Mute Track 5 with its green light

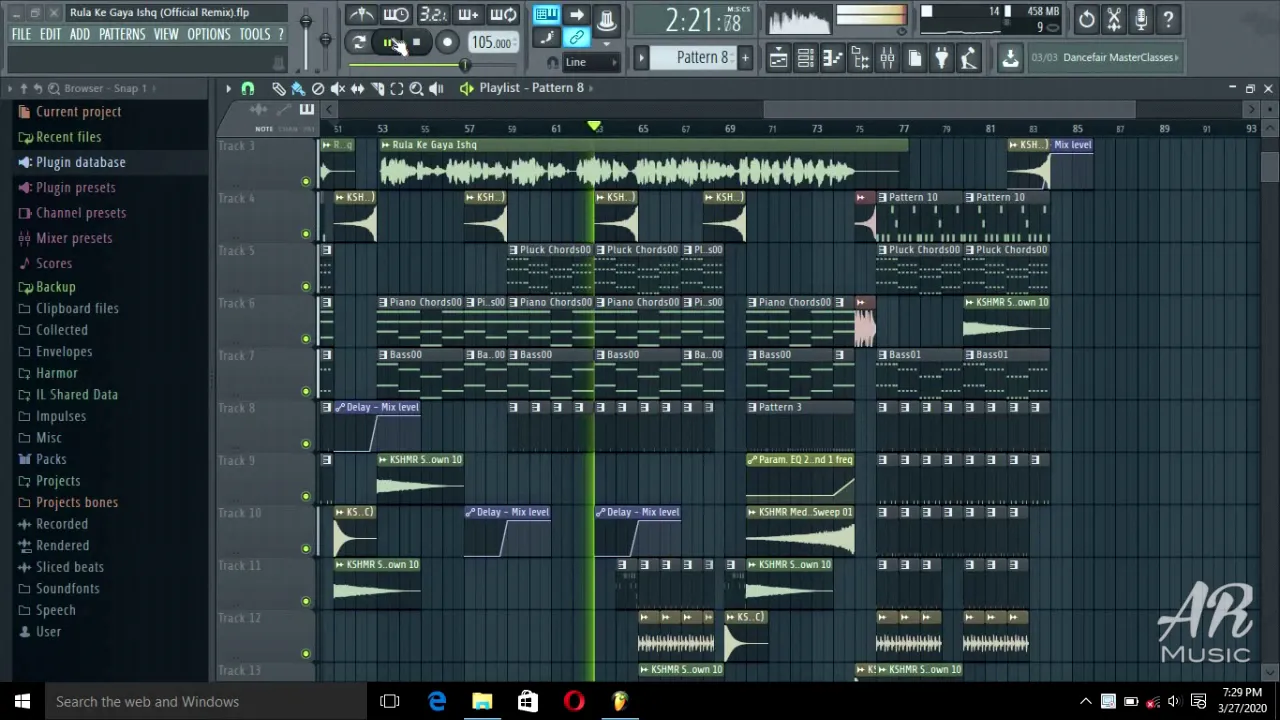pyautogui.click(x=306, y=286)
